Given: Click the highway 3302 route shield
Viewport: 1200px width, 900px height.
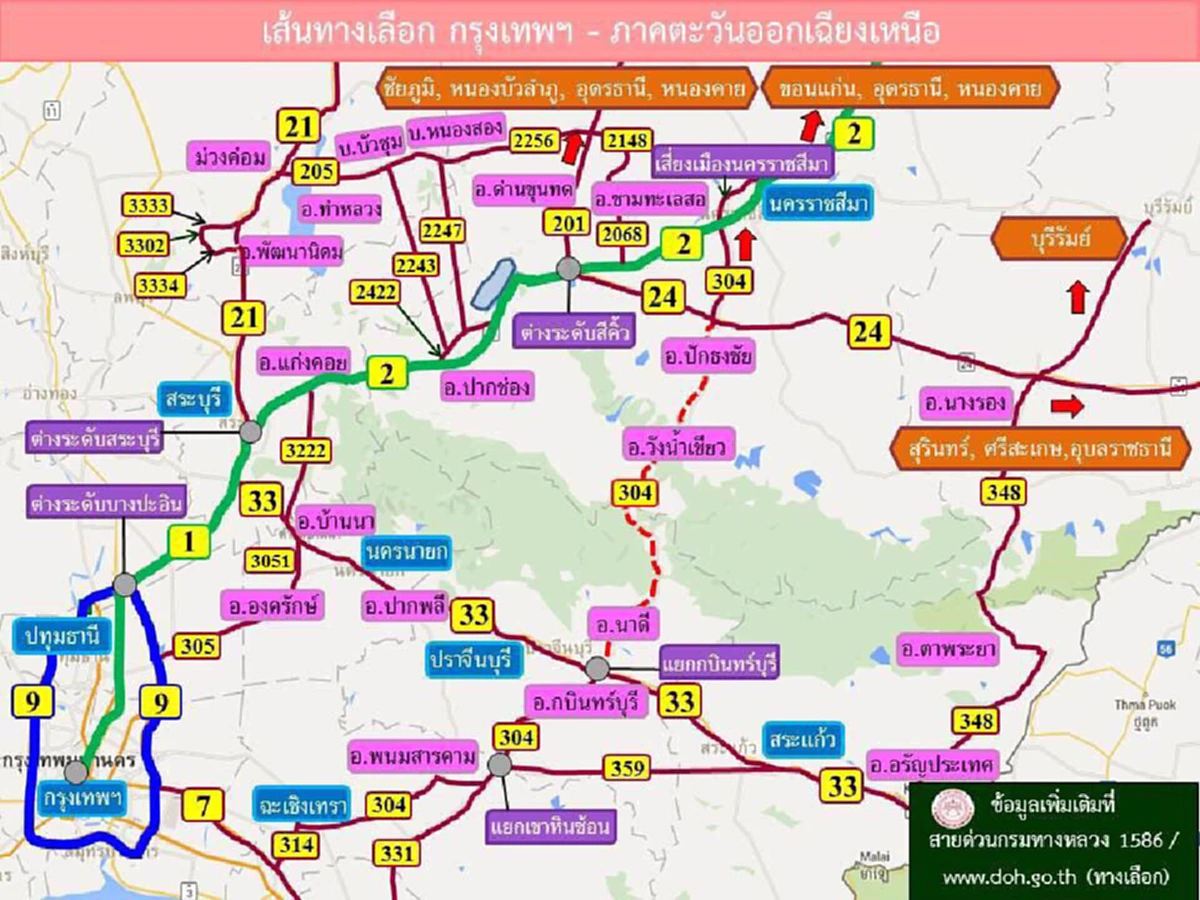Looking at the screenshot, I should [x=146, y=244].
